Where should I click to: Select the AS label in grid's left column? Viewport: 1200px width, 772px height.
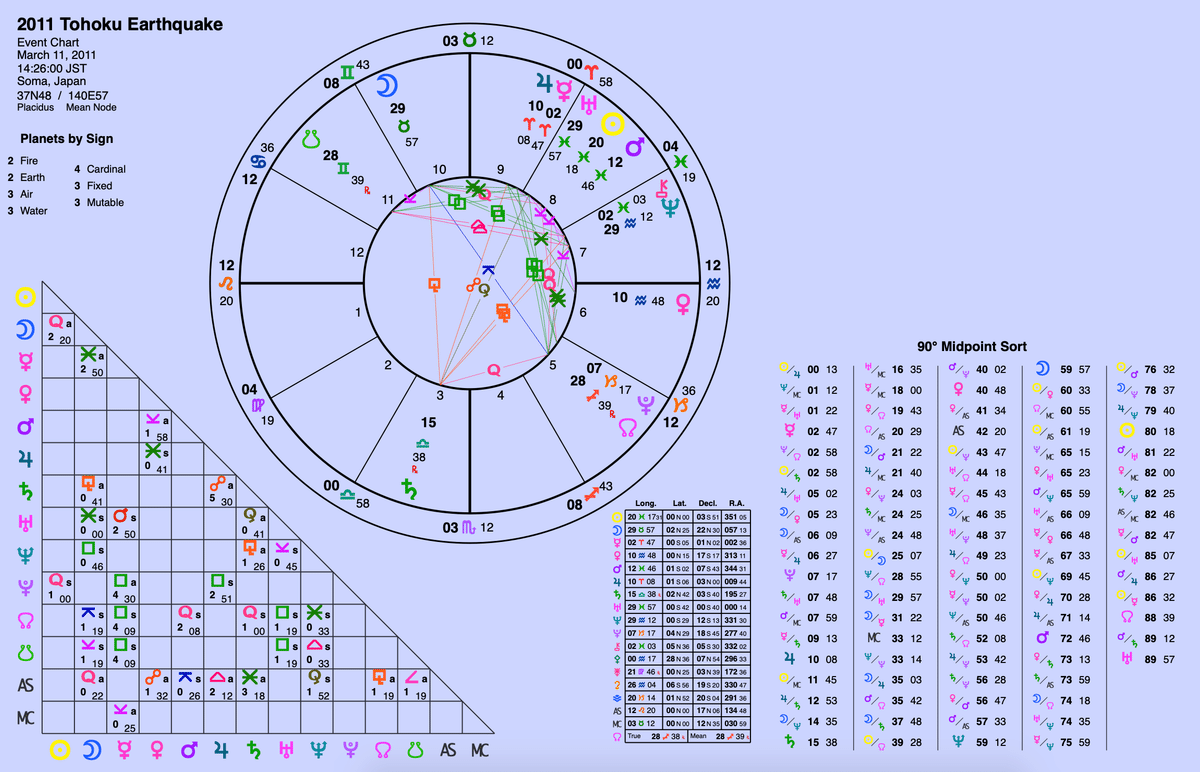tap(27, 684)
